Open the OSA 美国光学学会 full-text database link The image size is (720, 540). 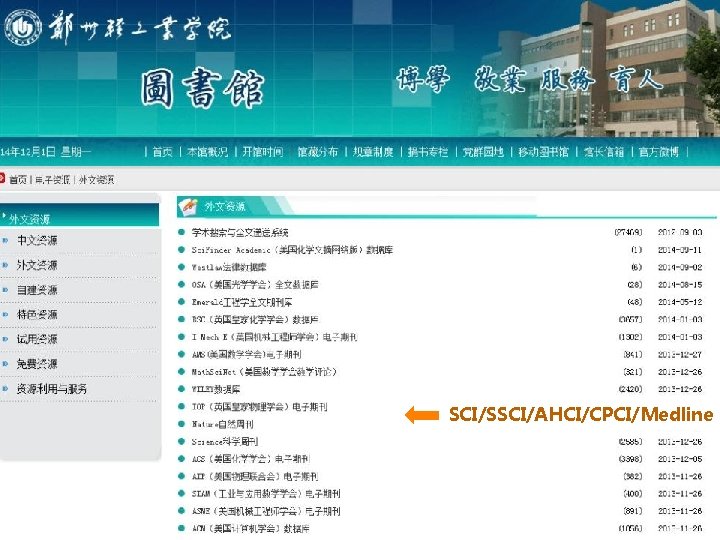click(255, 285)
